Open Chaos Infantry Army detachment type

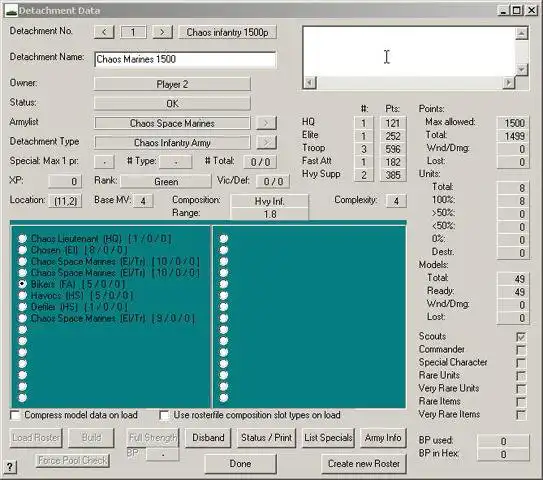[172, 143]
